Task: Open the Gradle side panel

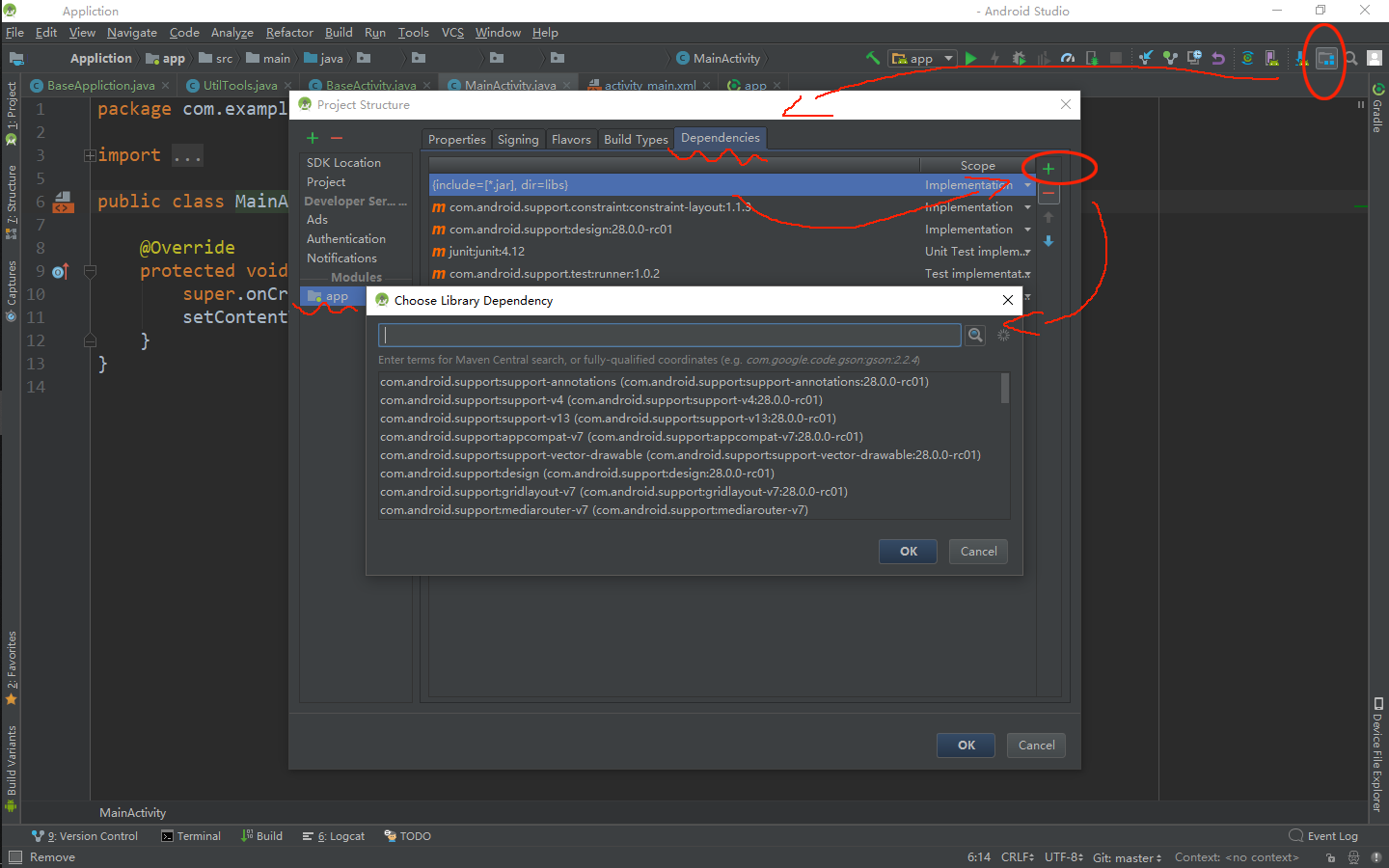Action: point(1377,108)
